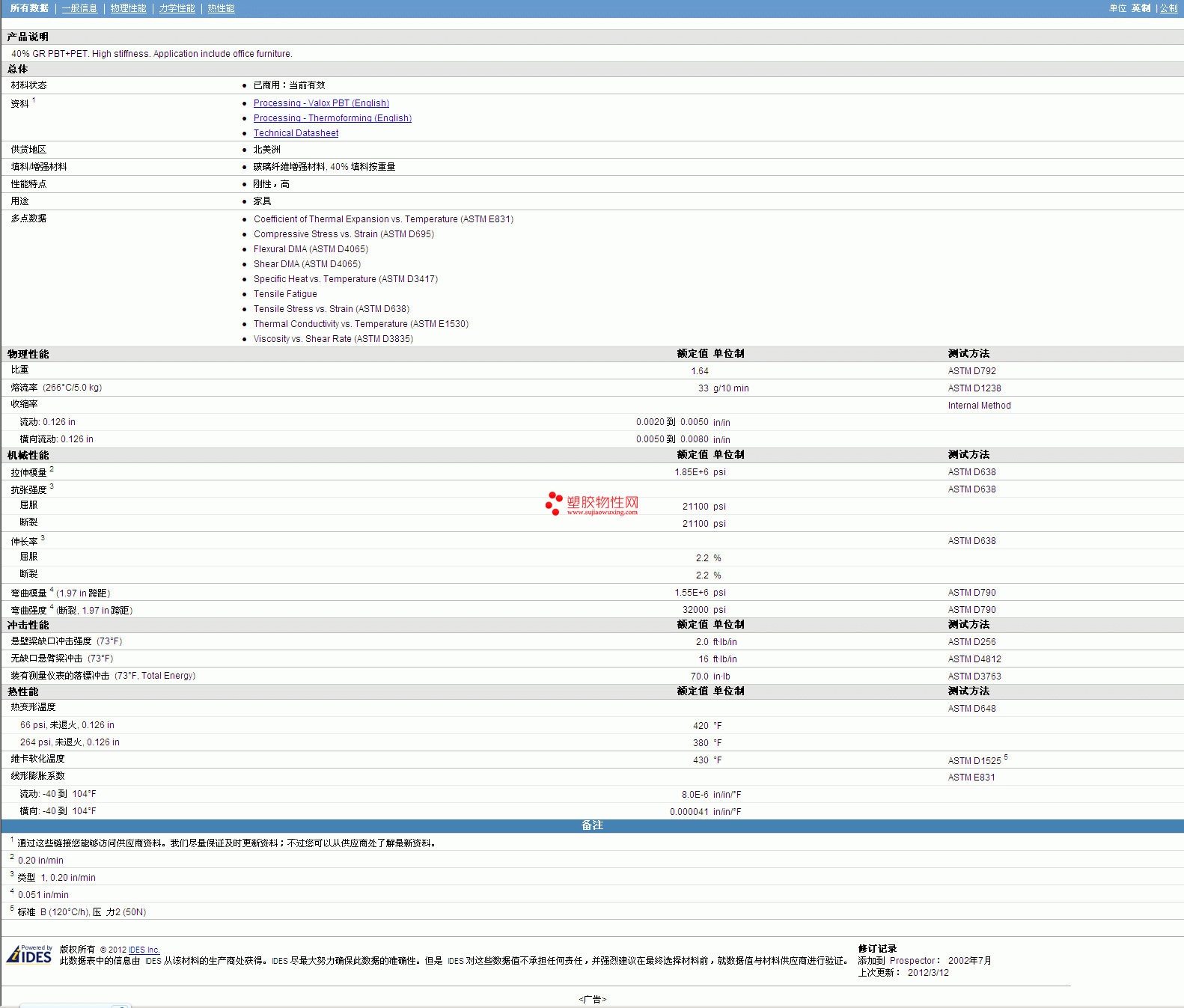Open Tensile Fatigue multi-point data

[x=285, y=294]
